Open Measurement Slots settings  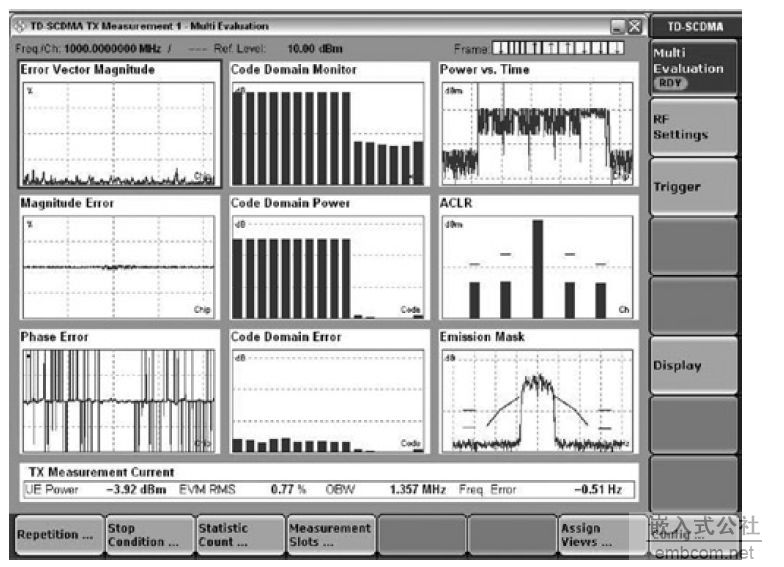click(331, 534)
